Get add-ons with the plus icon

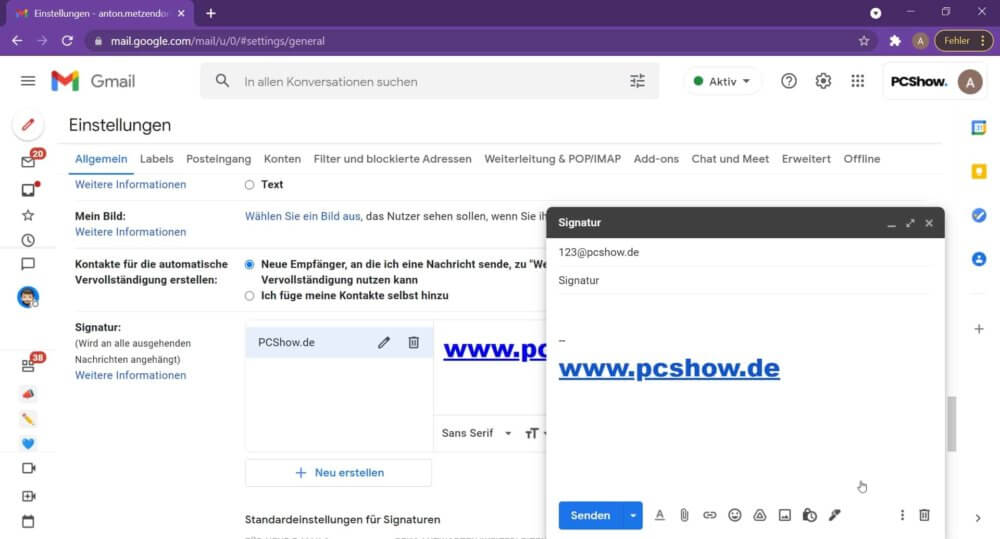pos(979,329)
